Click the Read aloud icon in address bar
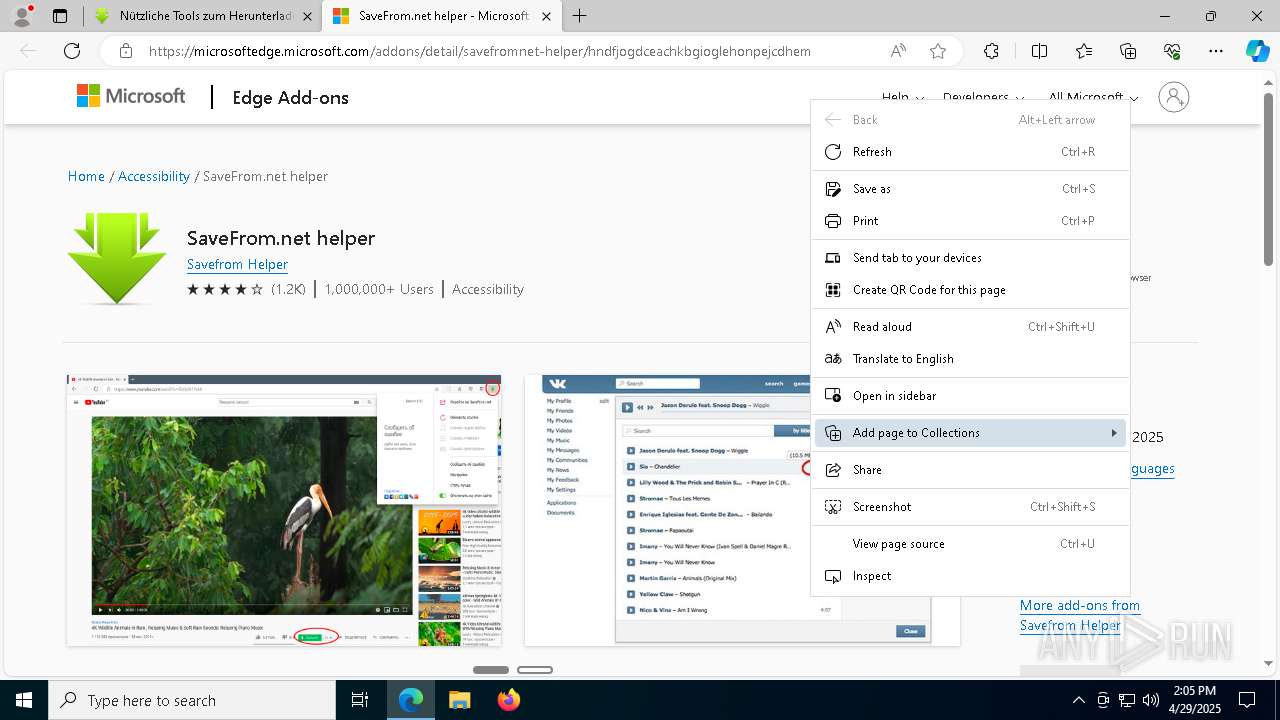 (898, 51)
